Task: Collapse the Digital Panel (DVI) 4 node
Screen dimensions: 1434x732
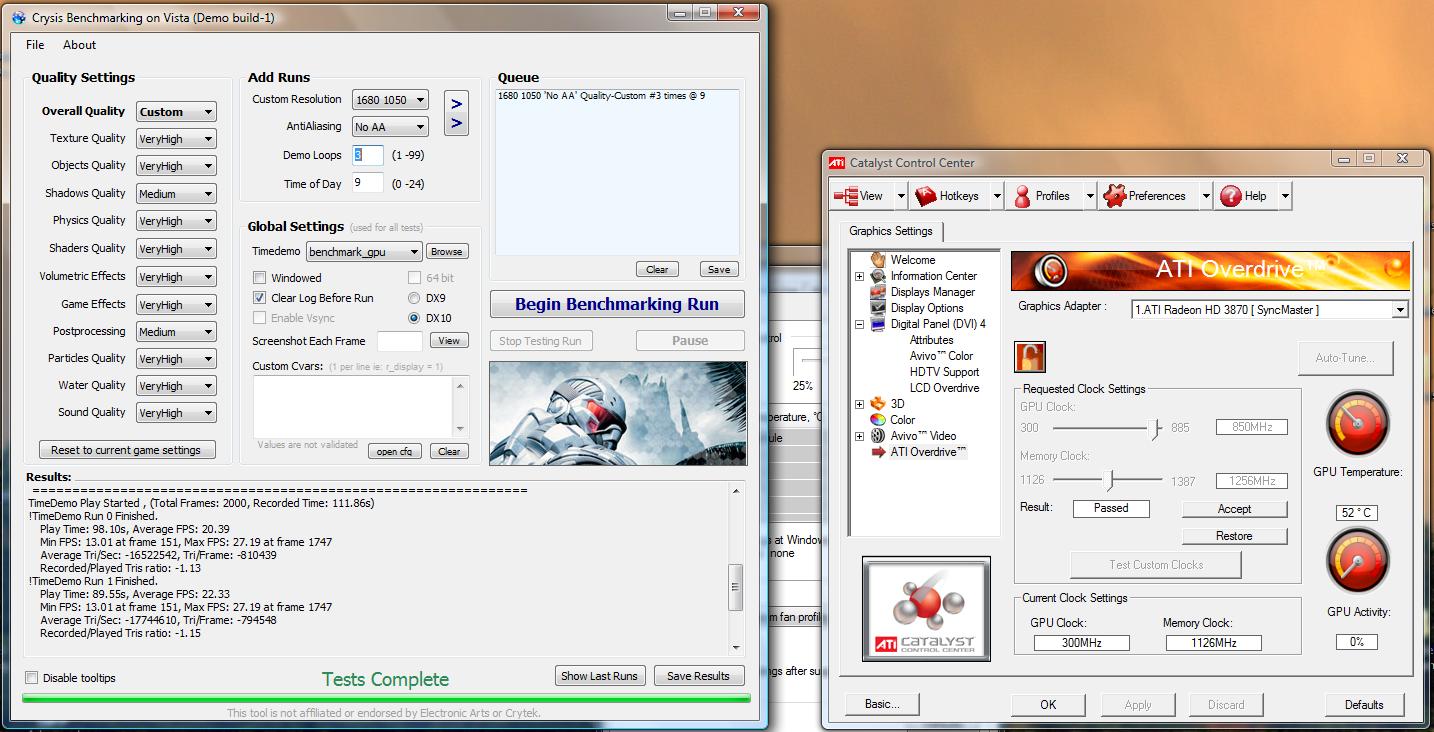Action: [859, 324]
